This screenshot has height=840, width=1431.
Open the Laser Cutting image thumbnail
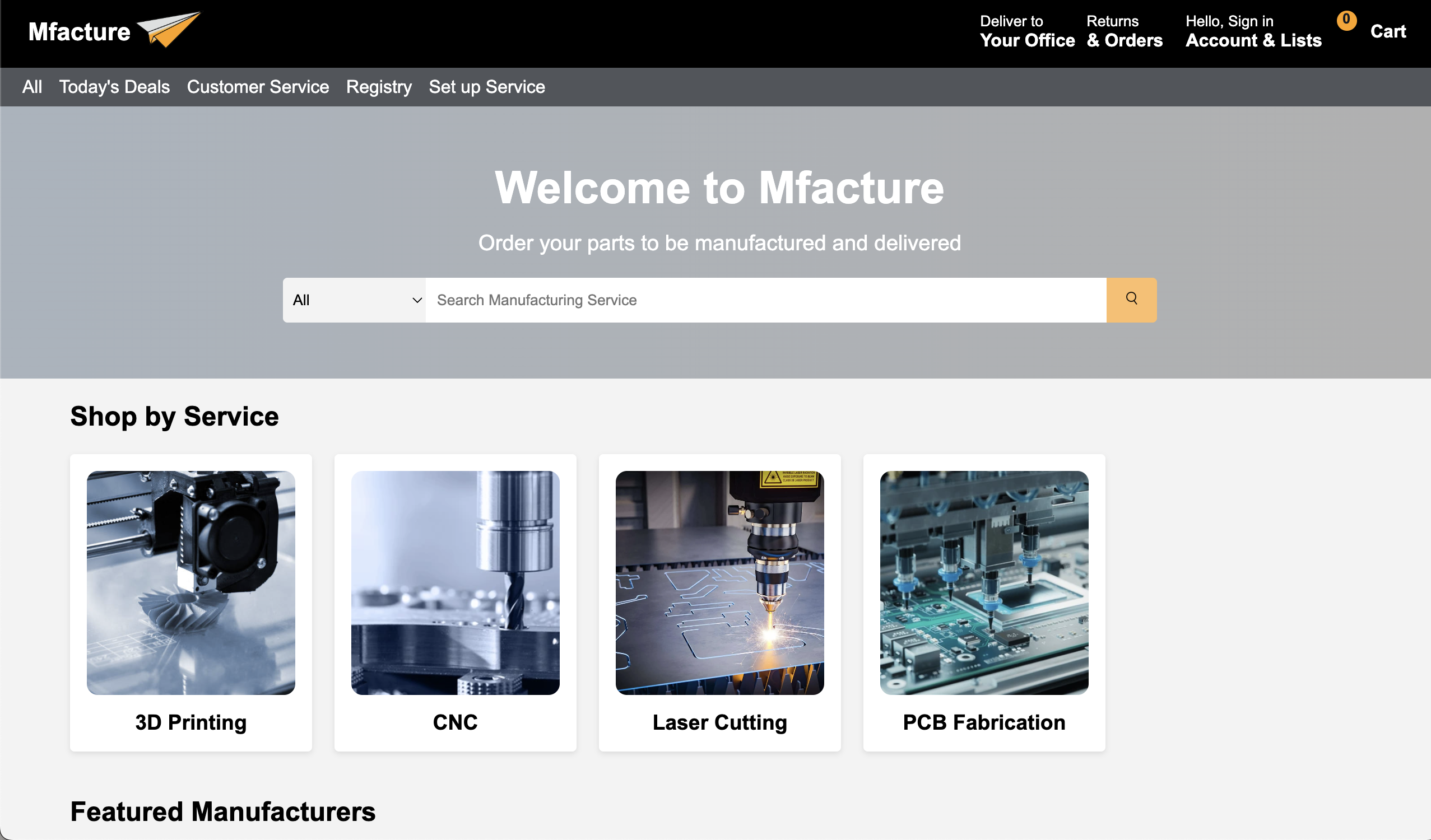coord(719,582)
